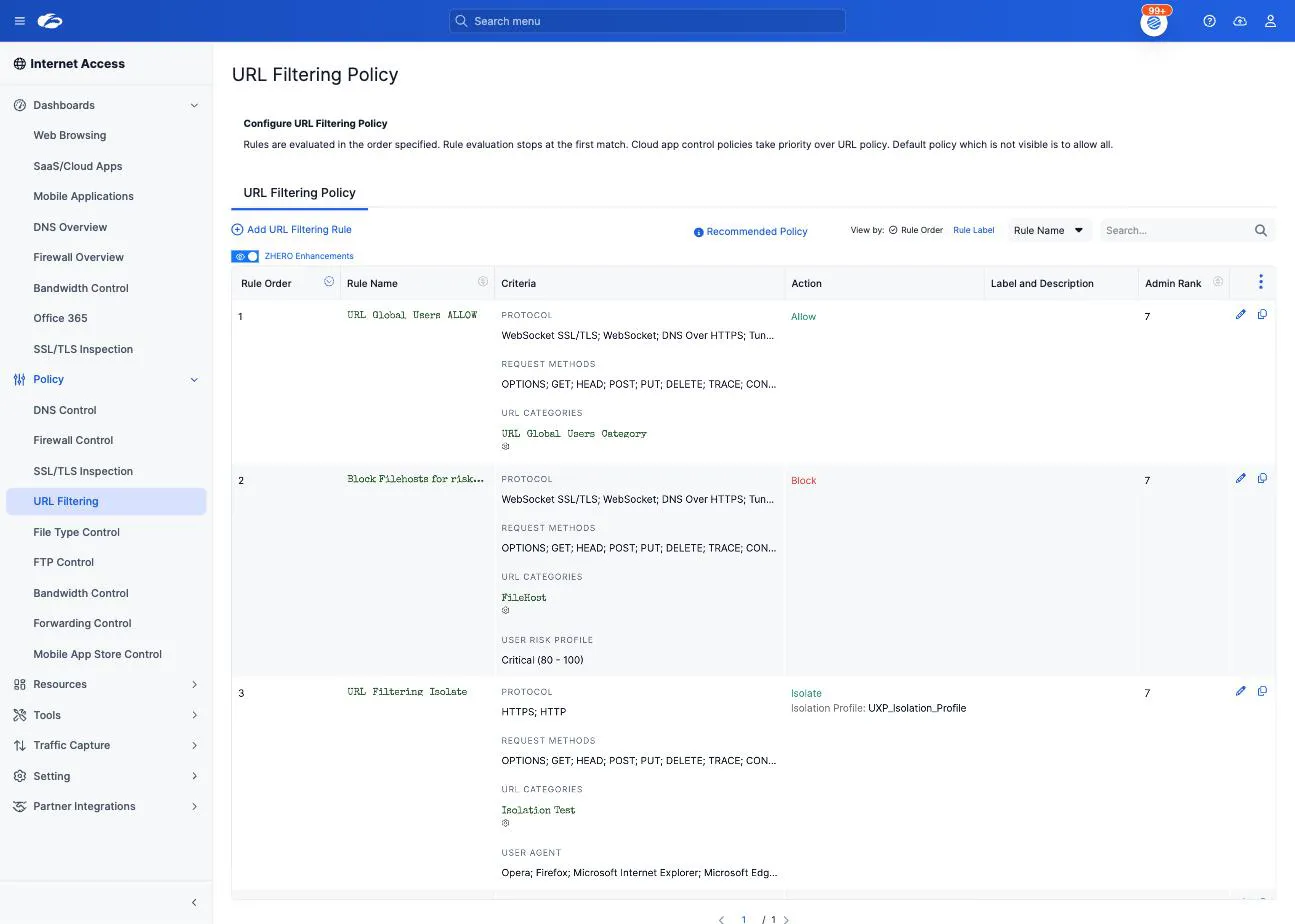Click the Allow action text in rule 1
This screenshot has height=924, width=1295.
pyautogui.click(x=803, y=317)
